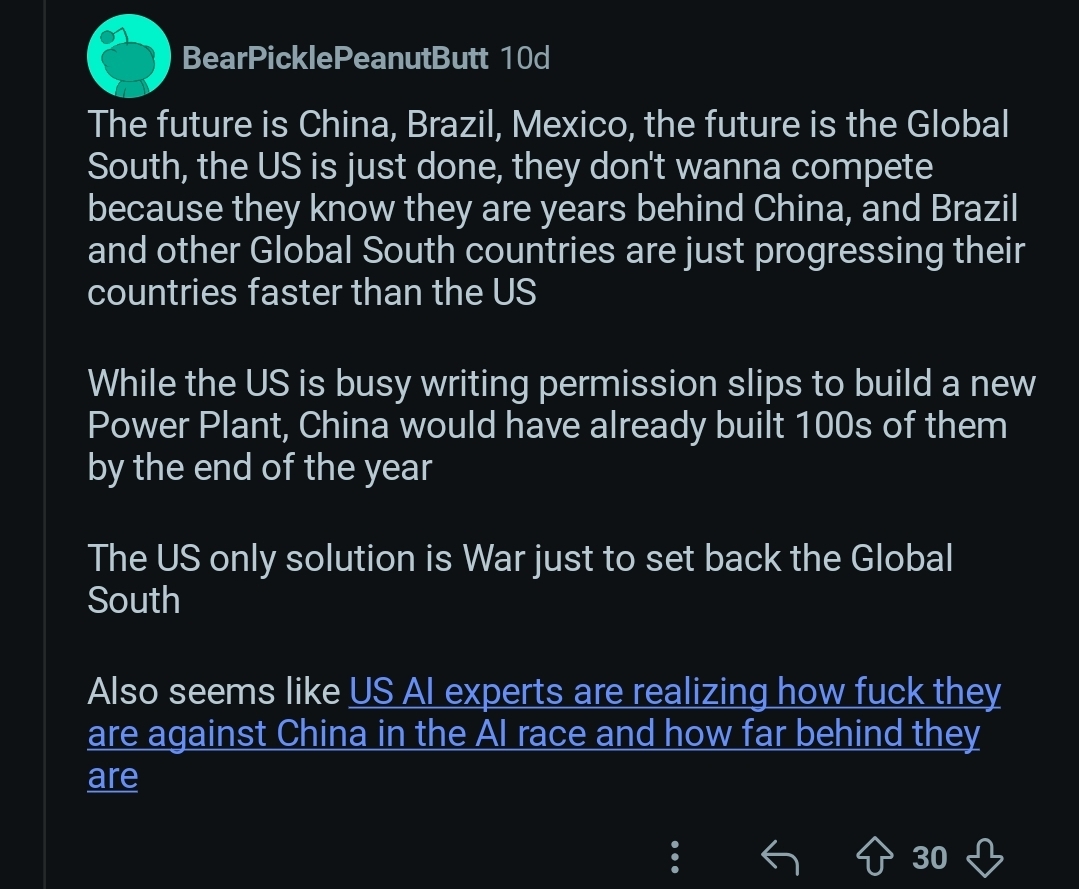Open the teal Snoo avatar profile
The width and height of the screenshot is (1079, 889).
[x=127, y=58]
